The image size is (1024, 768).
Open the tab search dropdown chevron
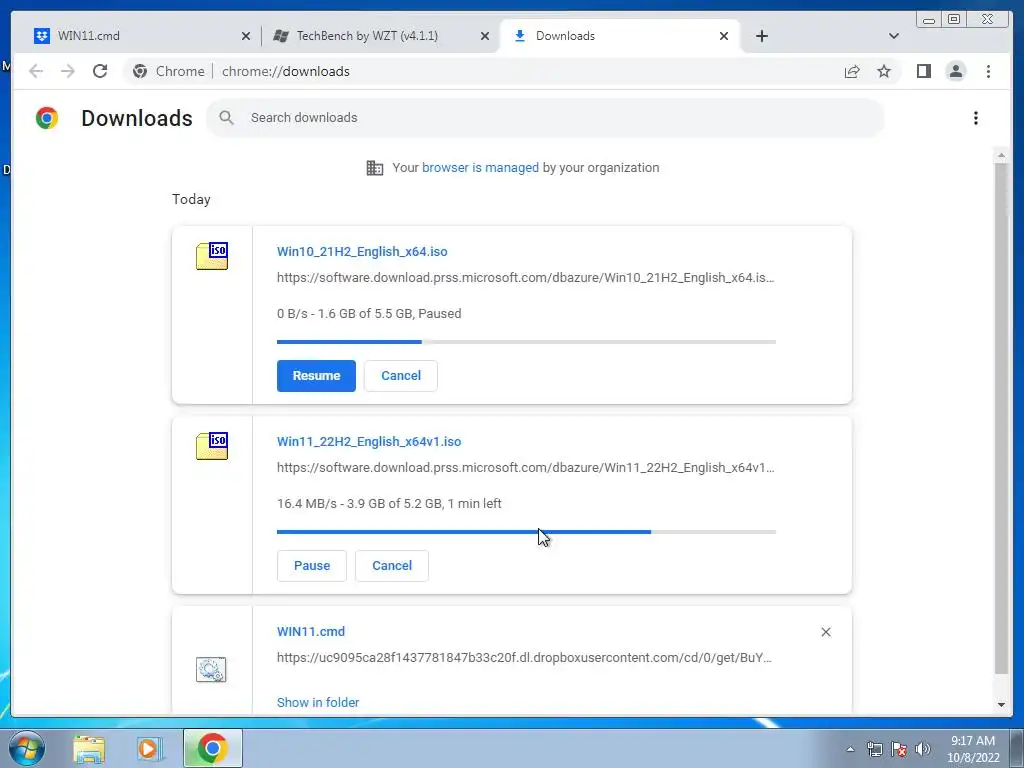894,36
